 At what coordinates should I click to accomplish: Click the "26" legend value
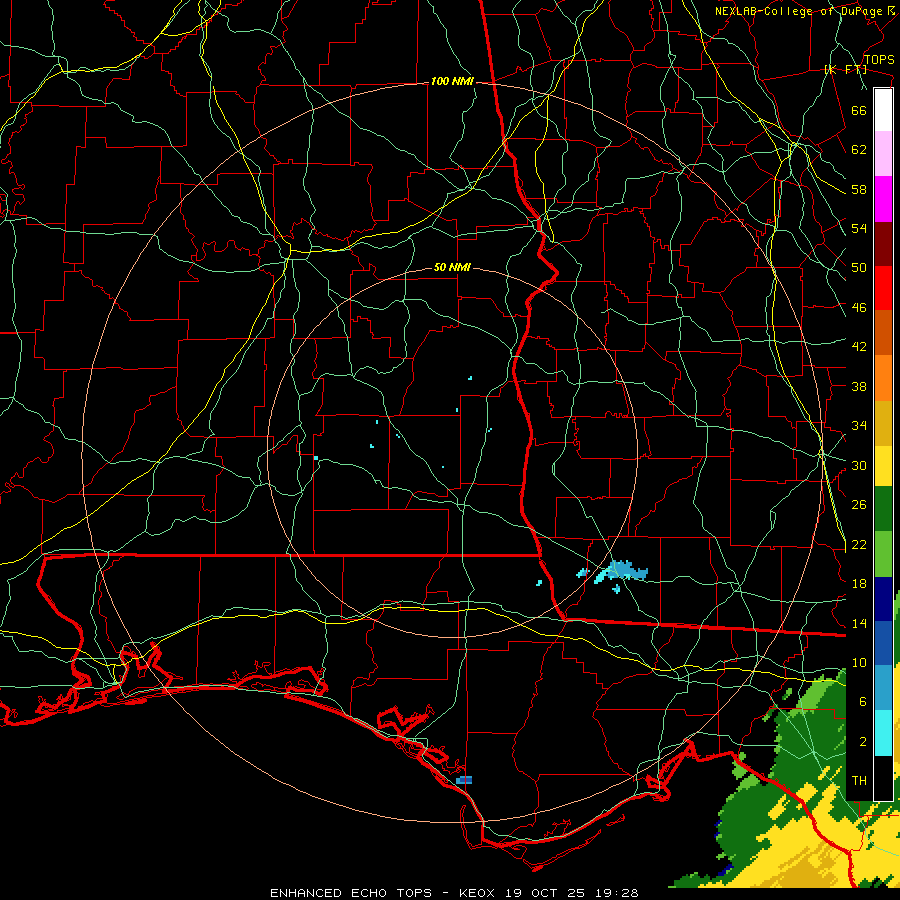859,505
